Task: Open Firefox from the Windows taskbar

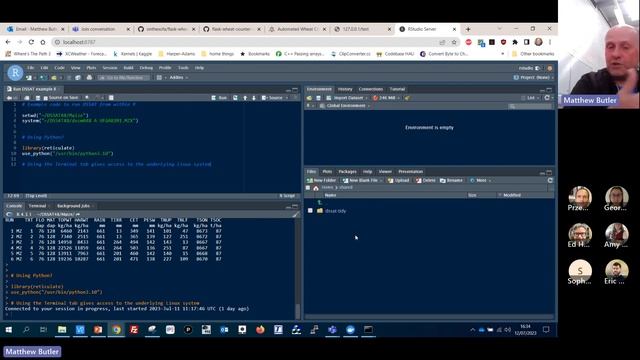Action: pyautogui.click(x=260, y=330)
